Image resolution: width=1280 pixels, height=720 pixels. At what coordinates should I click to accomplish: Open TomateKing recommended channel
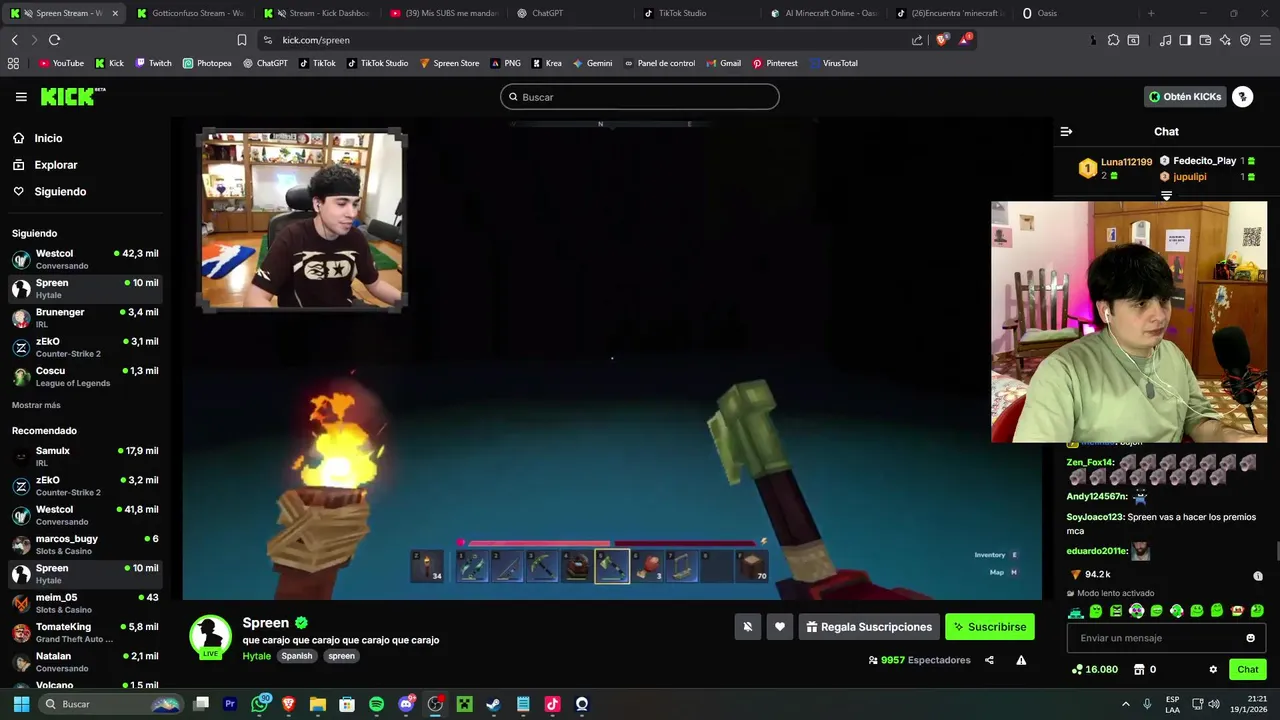(85, 632)
